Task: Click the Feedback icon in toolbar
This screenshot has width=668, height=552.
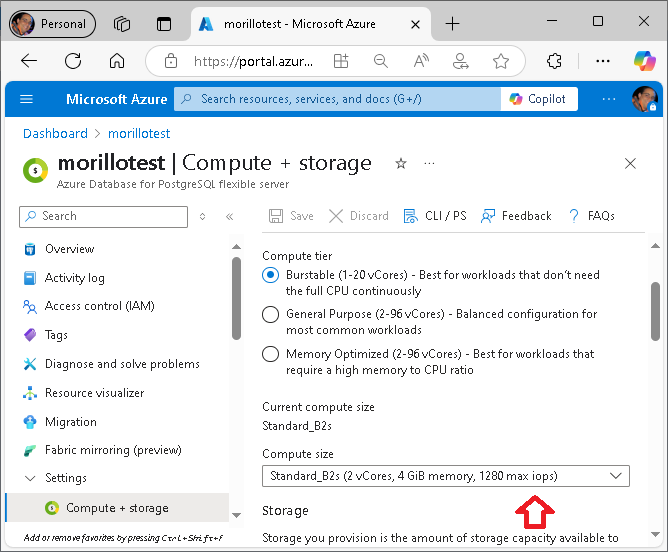Action: click(488, 216)
